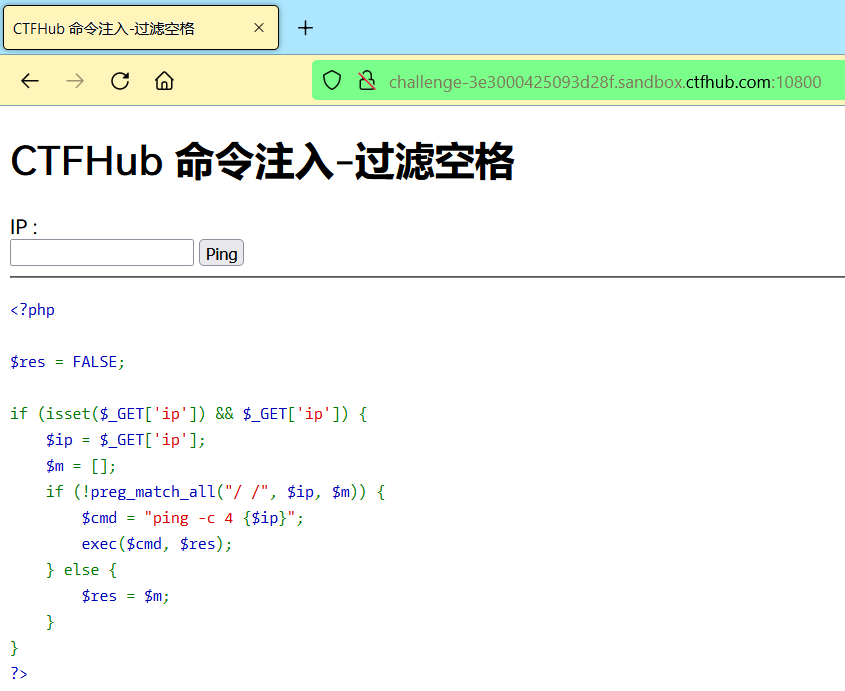Click the CTFHub 命令注入-过滤空格 page heading
This screenshot has width=845, height=691.
tap(262, 161)
